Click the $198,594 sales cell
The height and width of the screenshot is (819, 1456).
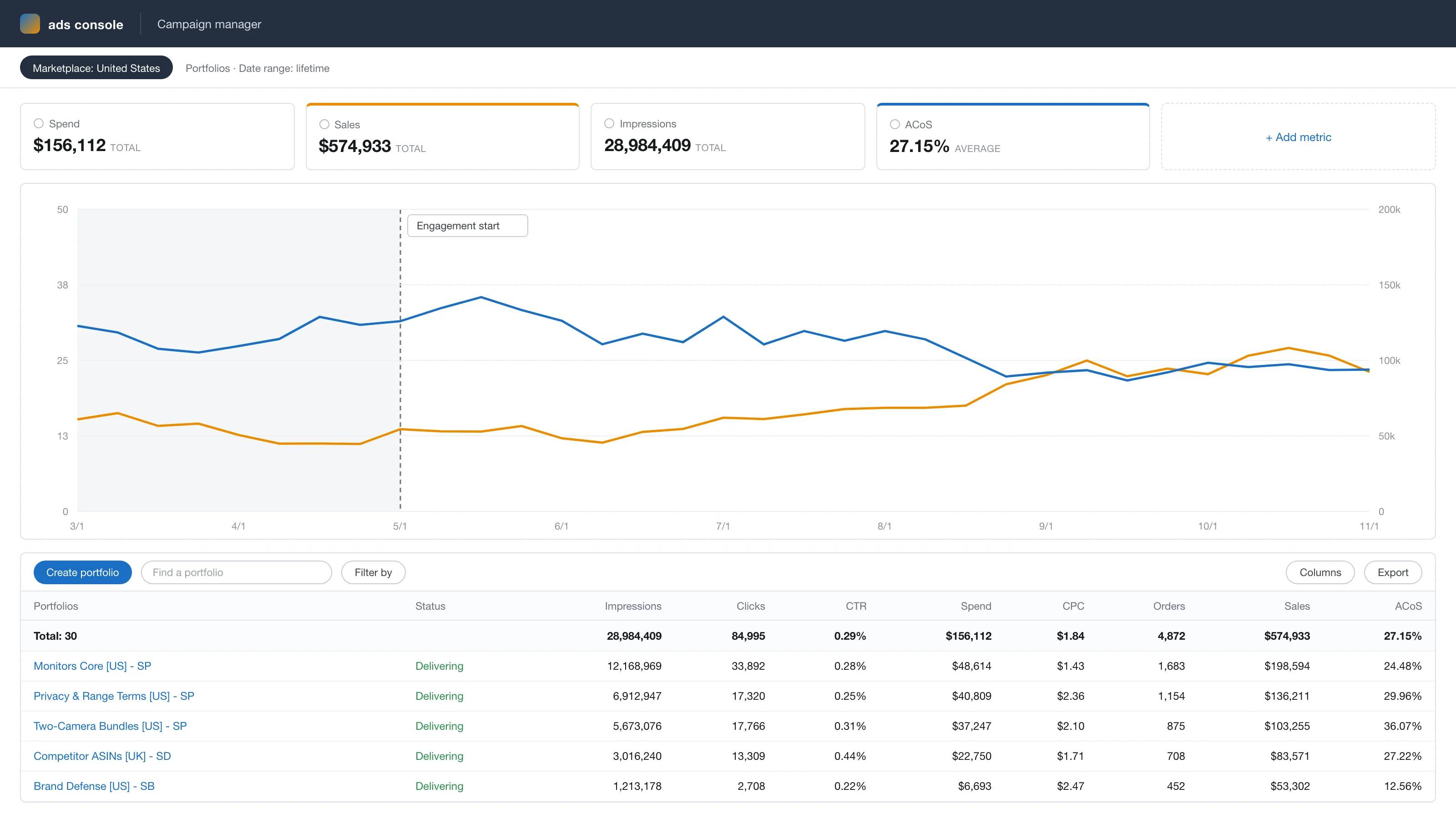coord(1287,666)
